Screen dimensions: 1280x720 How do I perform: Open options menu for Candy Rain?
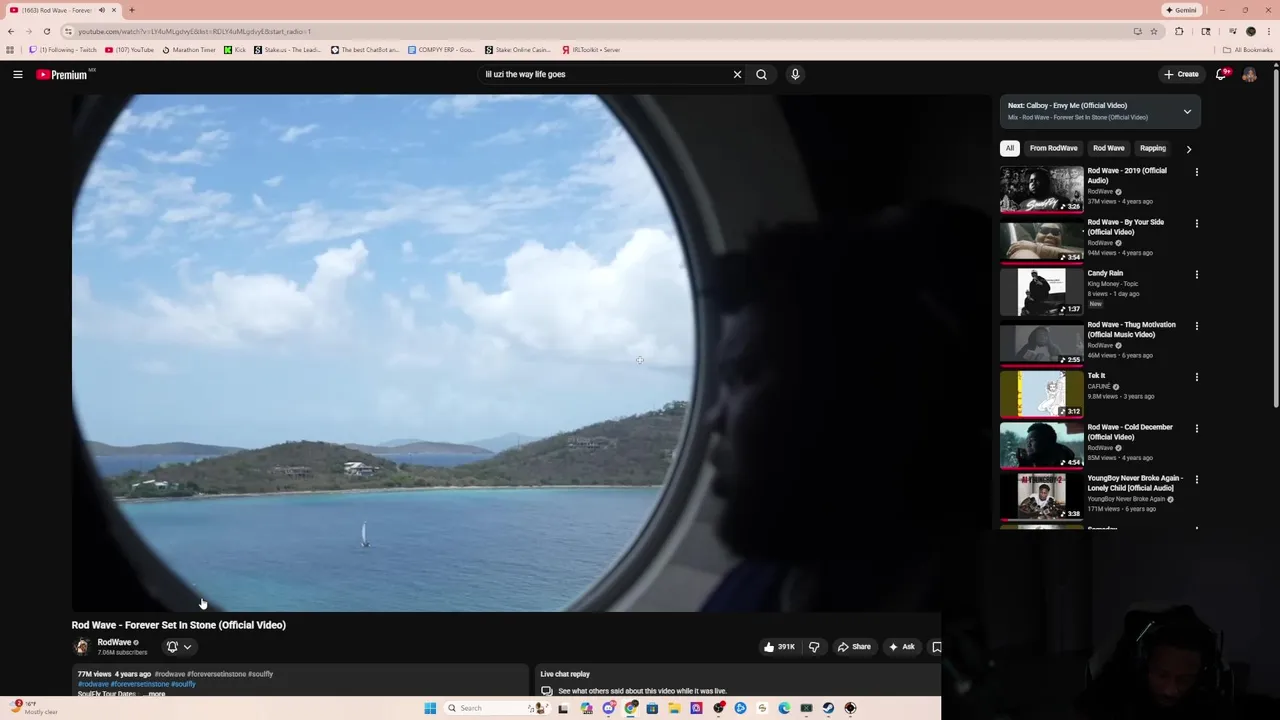coord(1196,275)
